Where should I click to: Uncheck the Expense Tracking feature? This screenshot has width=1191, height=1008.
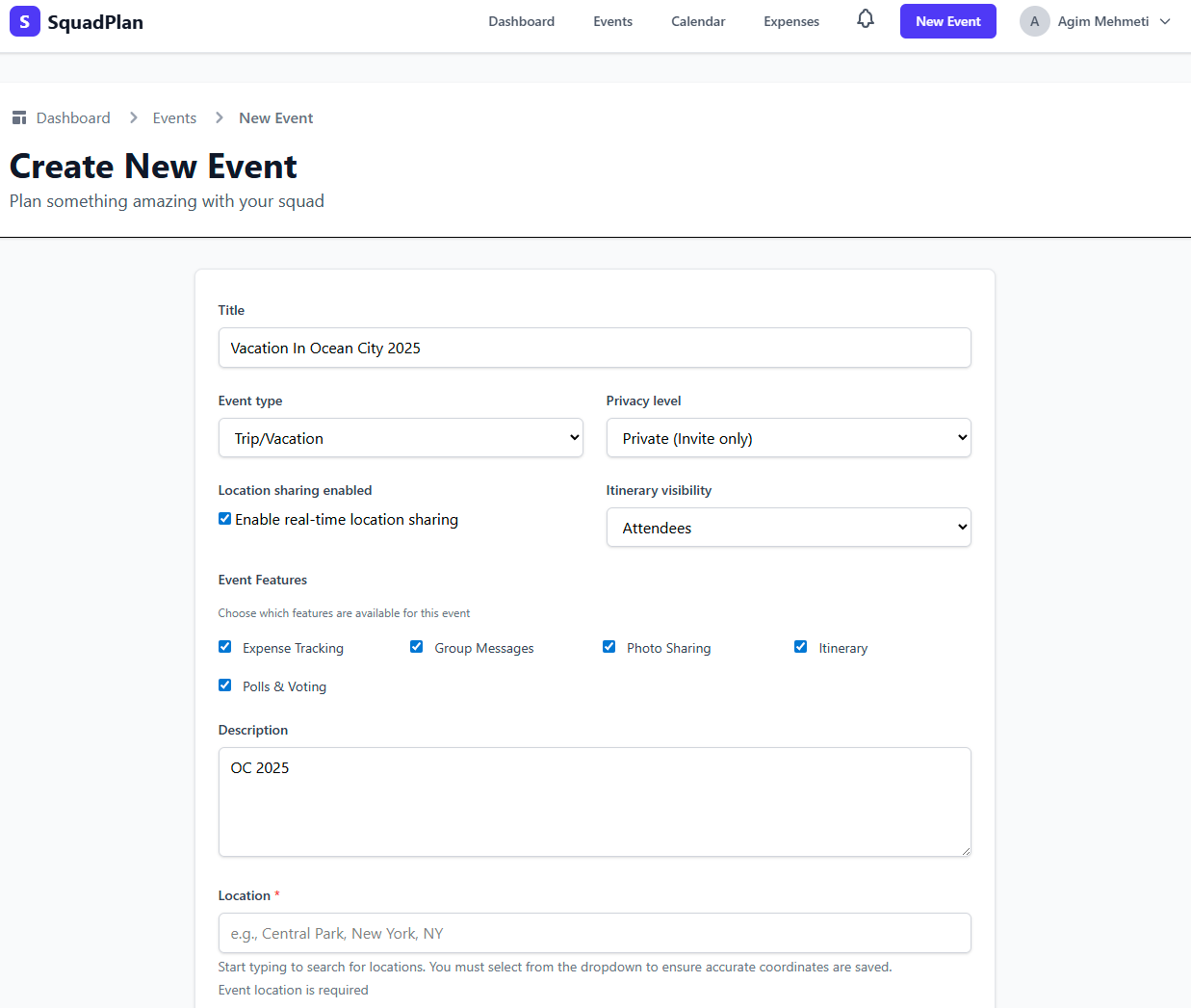224,646
